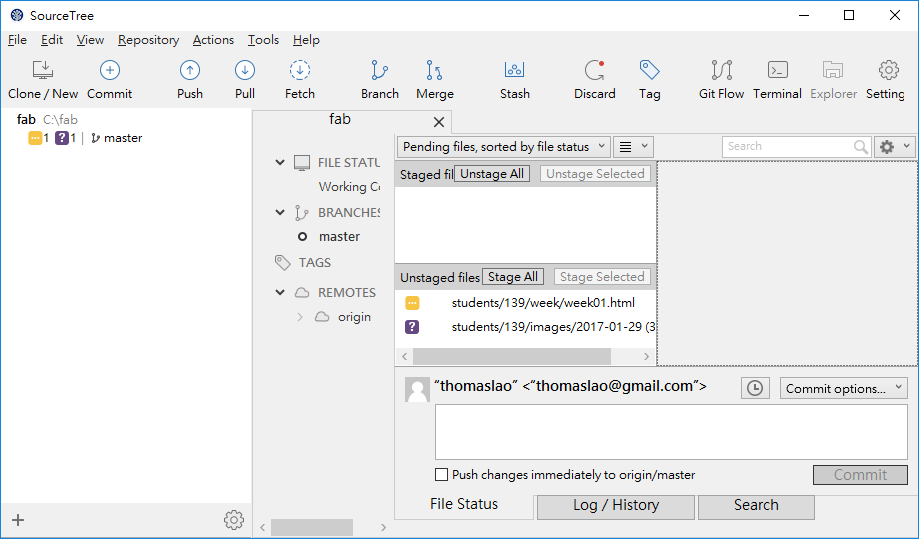Click the TAGS section tag icon

point(282,262)
